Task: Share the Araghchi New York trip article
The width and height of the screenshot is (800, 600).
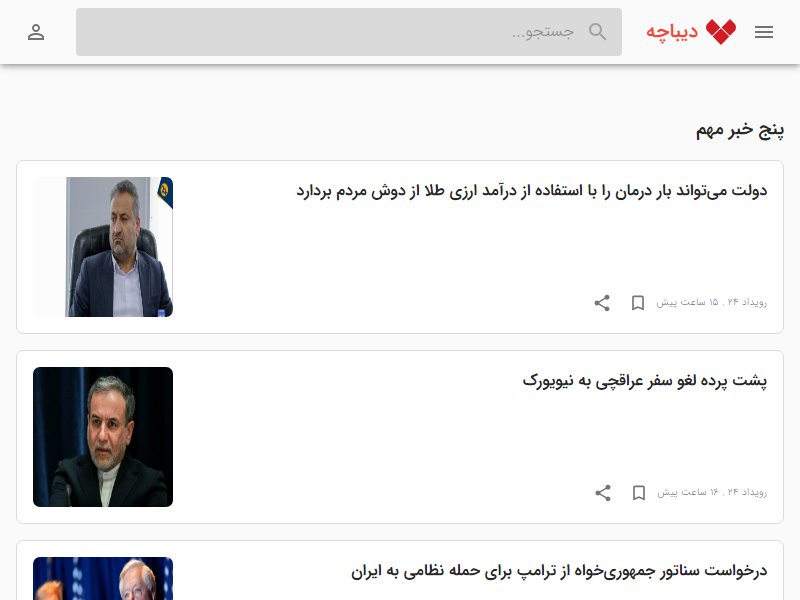Action: [x=603, y=492]
